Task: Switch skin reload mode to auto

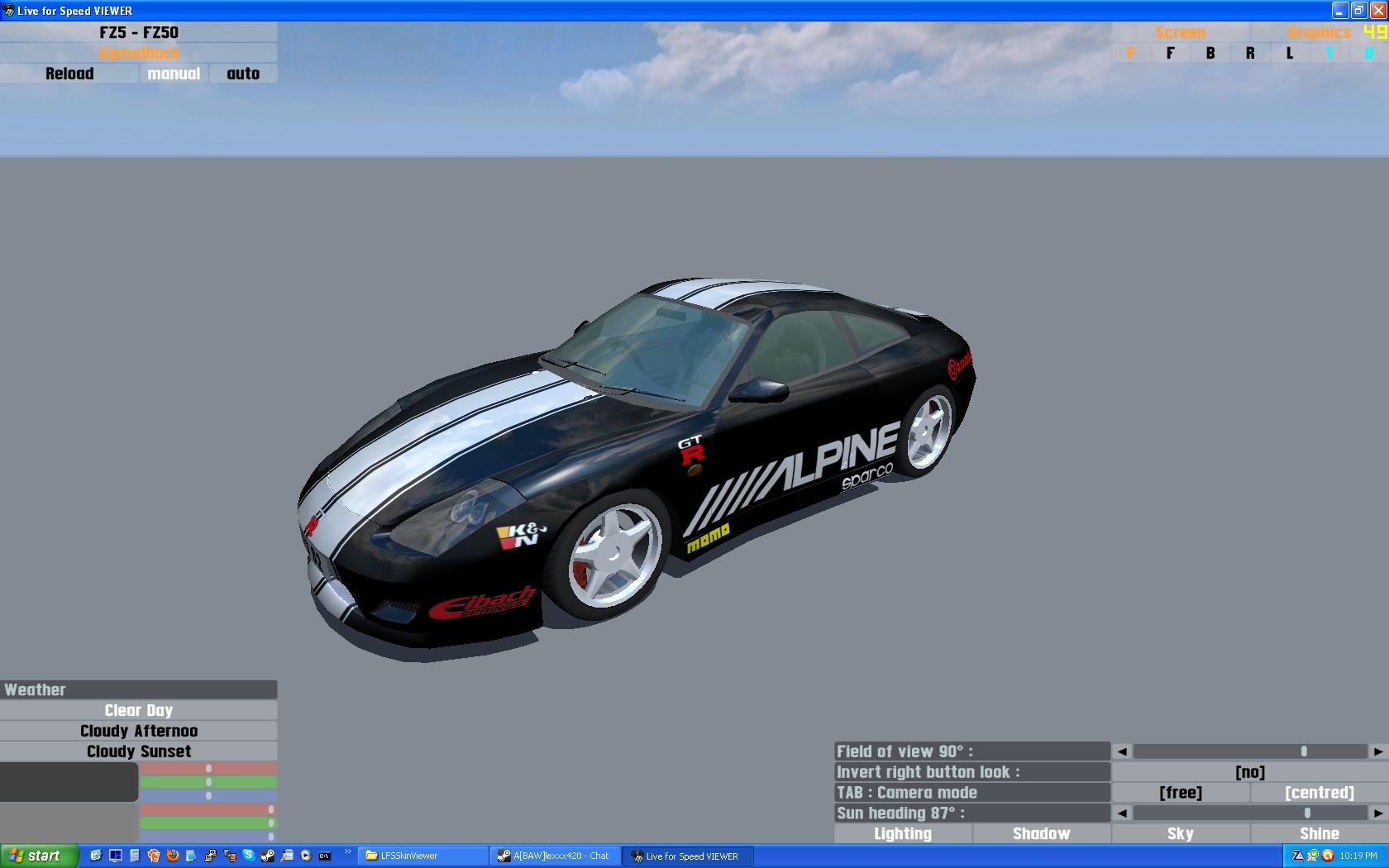Action: (x=243, y=74)
